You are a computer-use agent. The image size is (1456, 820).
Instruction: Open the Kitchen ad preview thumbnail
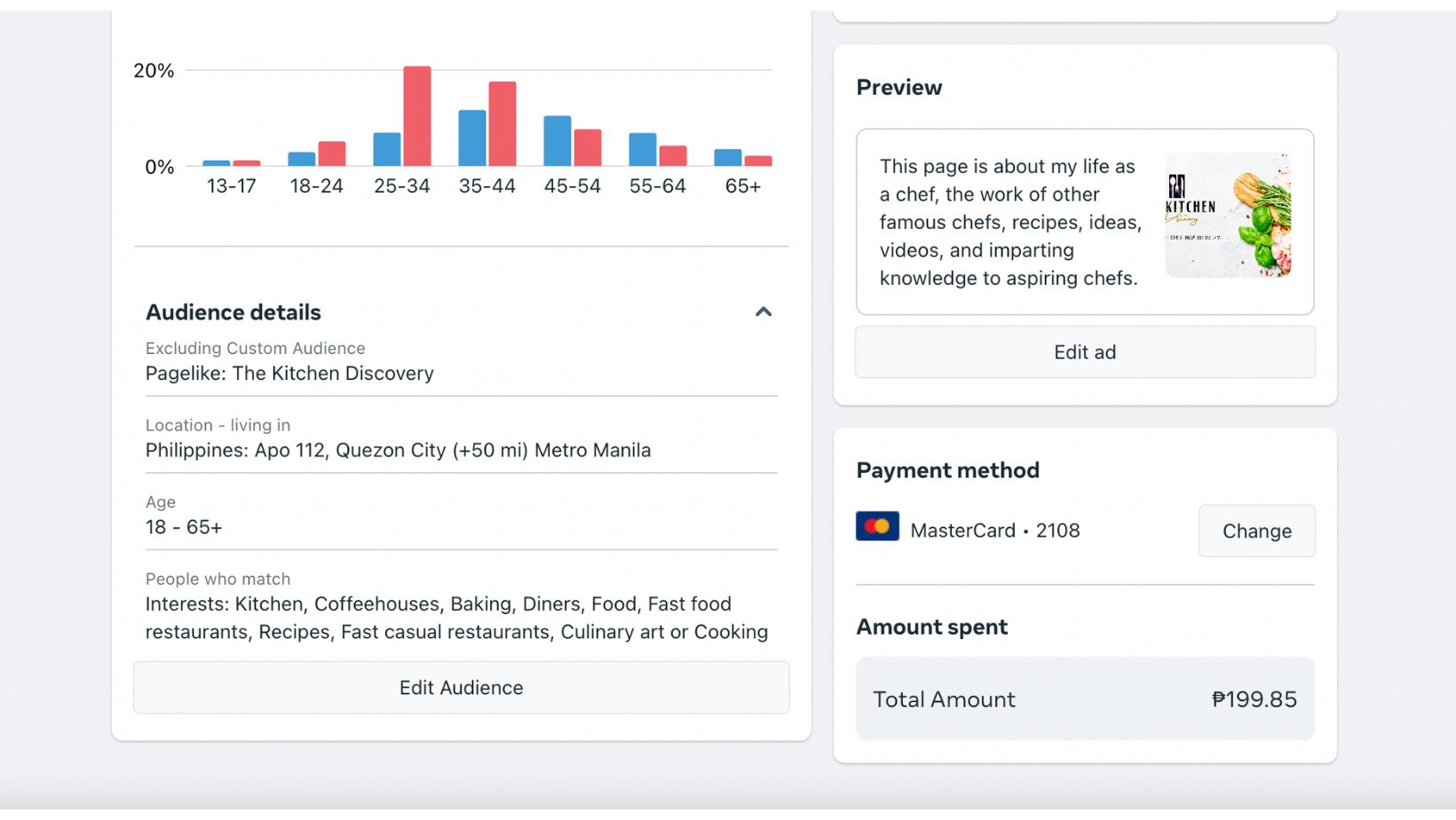[1227, 215]
